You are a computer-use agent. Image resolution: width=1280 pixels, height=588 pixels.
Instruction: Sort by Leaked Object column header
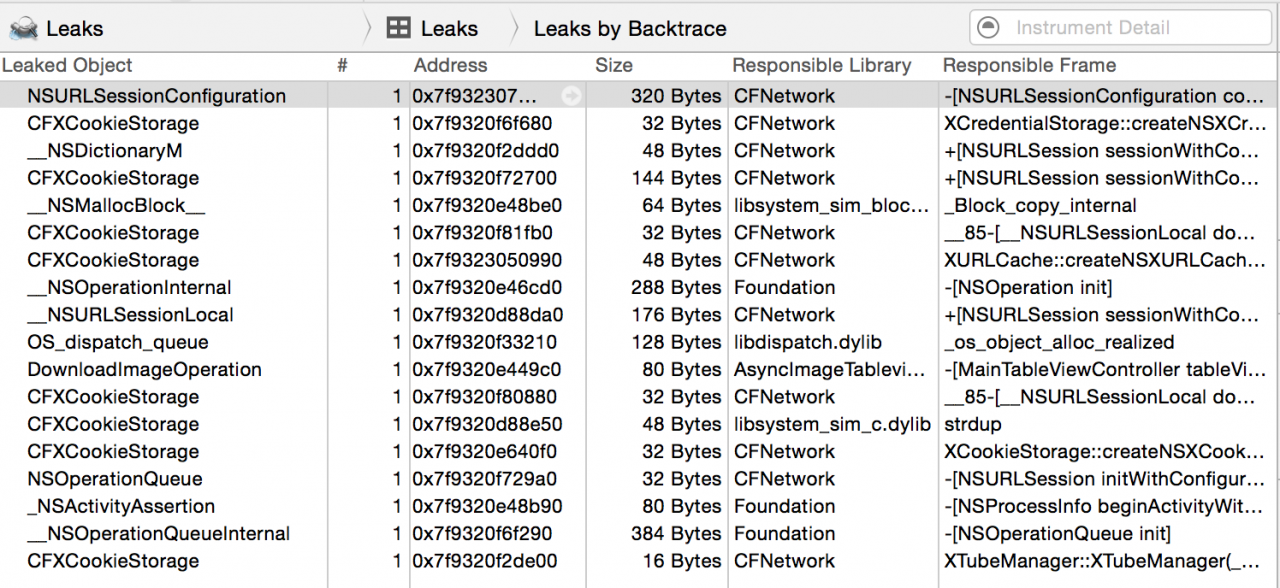pyautogui.click(x=67, y=65)
